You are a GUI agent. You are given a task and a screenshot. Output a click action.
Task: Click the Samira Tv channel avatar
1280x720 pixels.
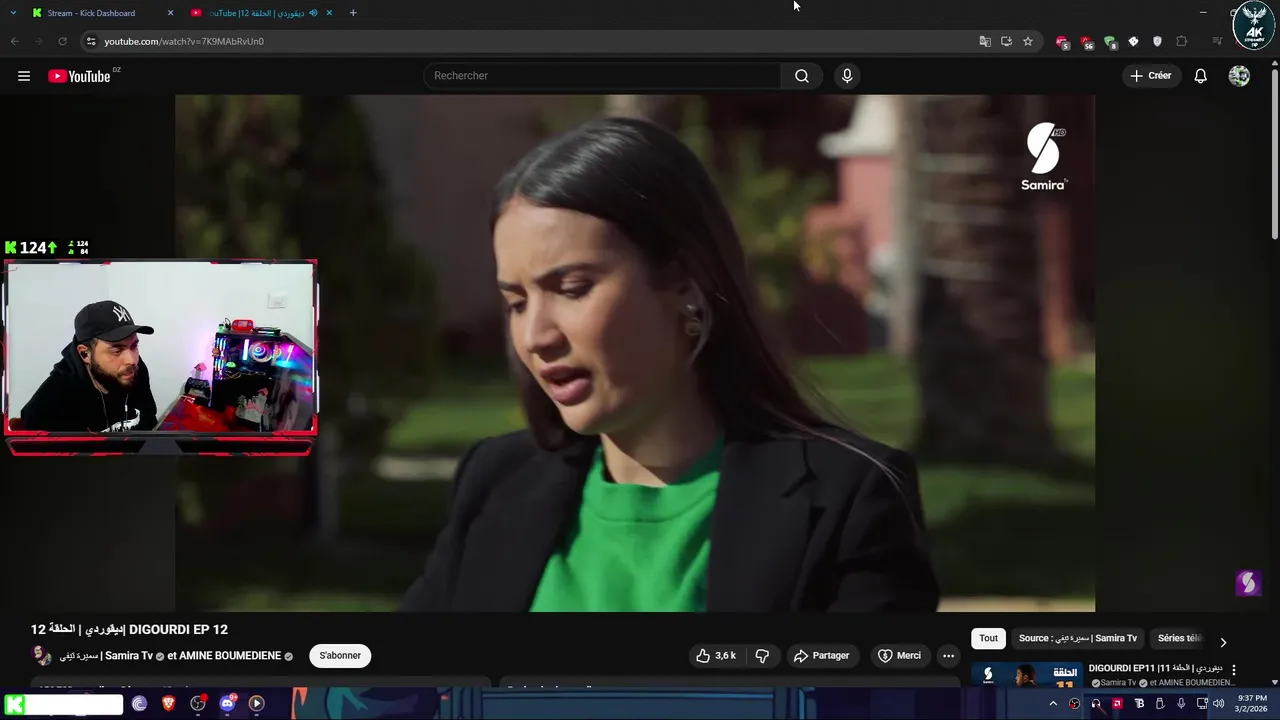tap(41, 656)
